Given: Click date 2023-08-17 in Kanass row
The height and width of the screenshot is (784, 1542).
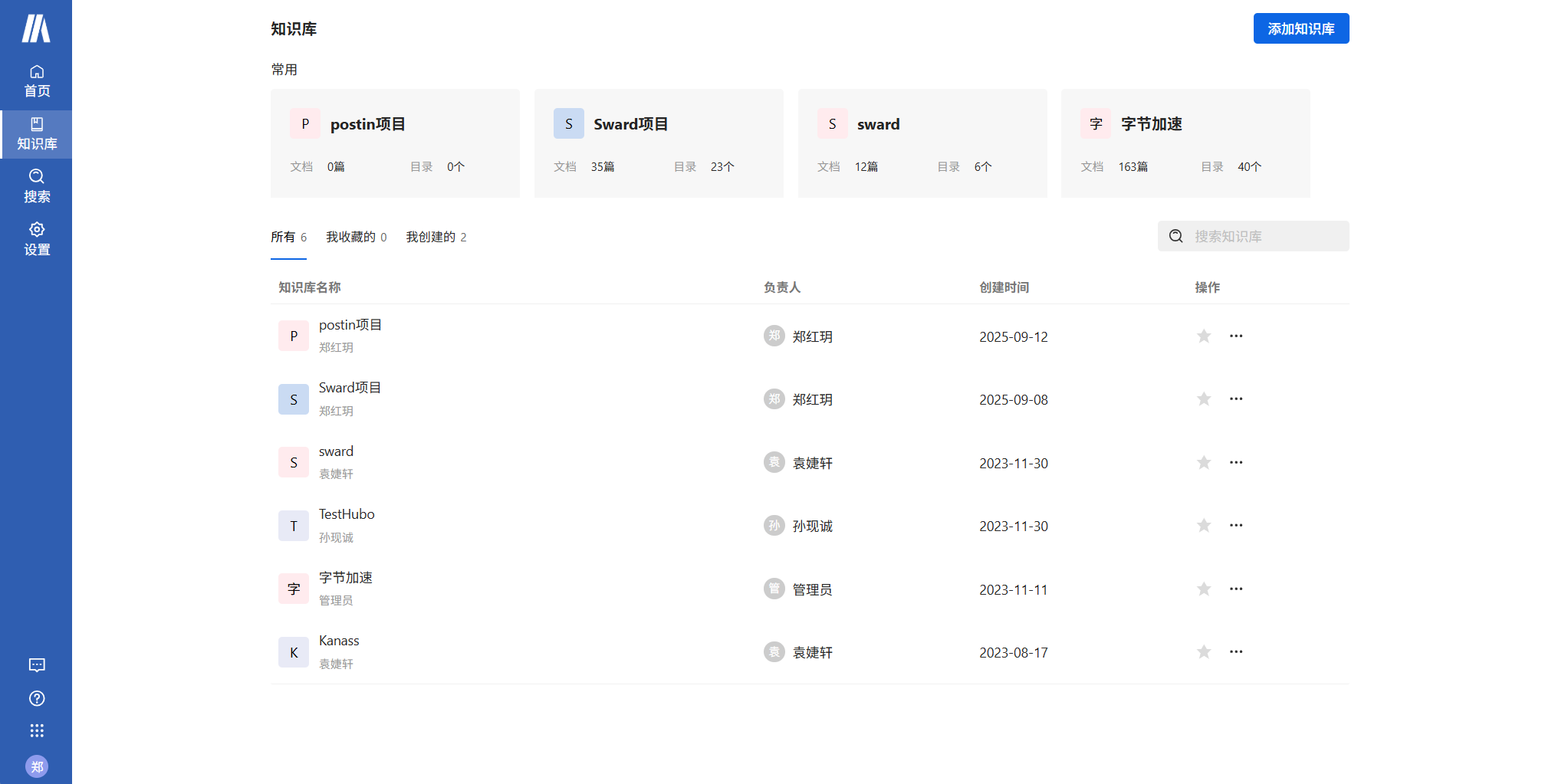Looking at the screenshot, I should point(1014,653).
